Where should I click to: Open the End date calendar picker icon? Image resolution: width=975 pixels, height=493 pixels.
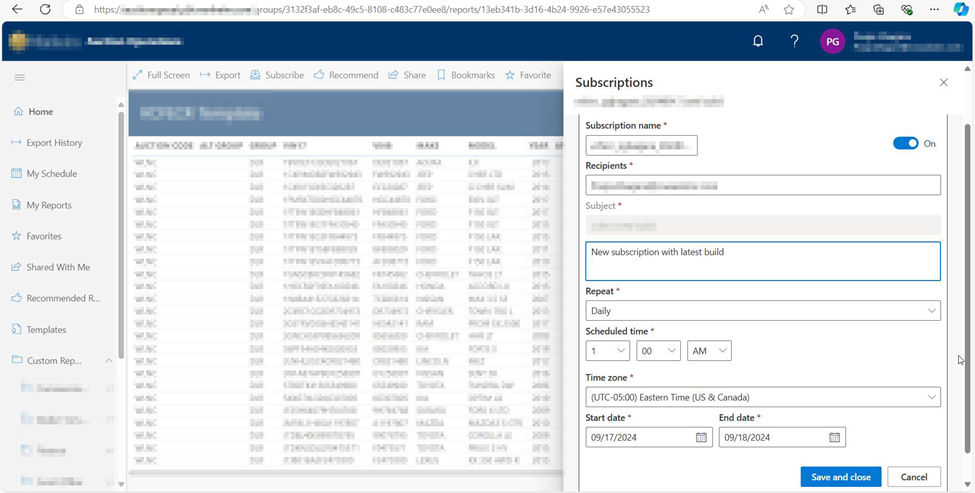click(x=834, y=437)
